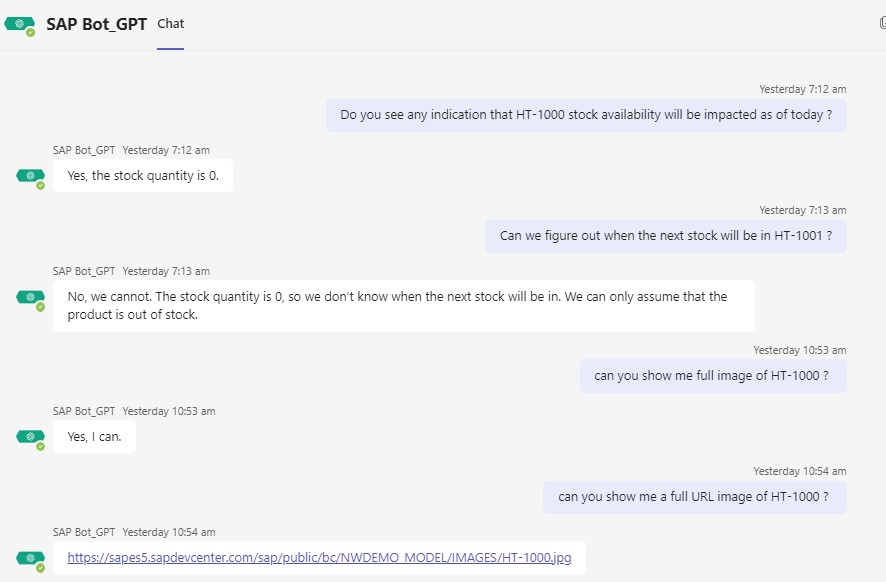
Task: Click the SAP Bot_GPT sender name at 10:54 am
Action: pyautogui.click(x=84, y=532)
